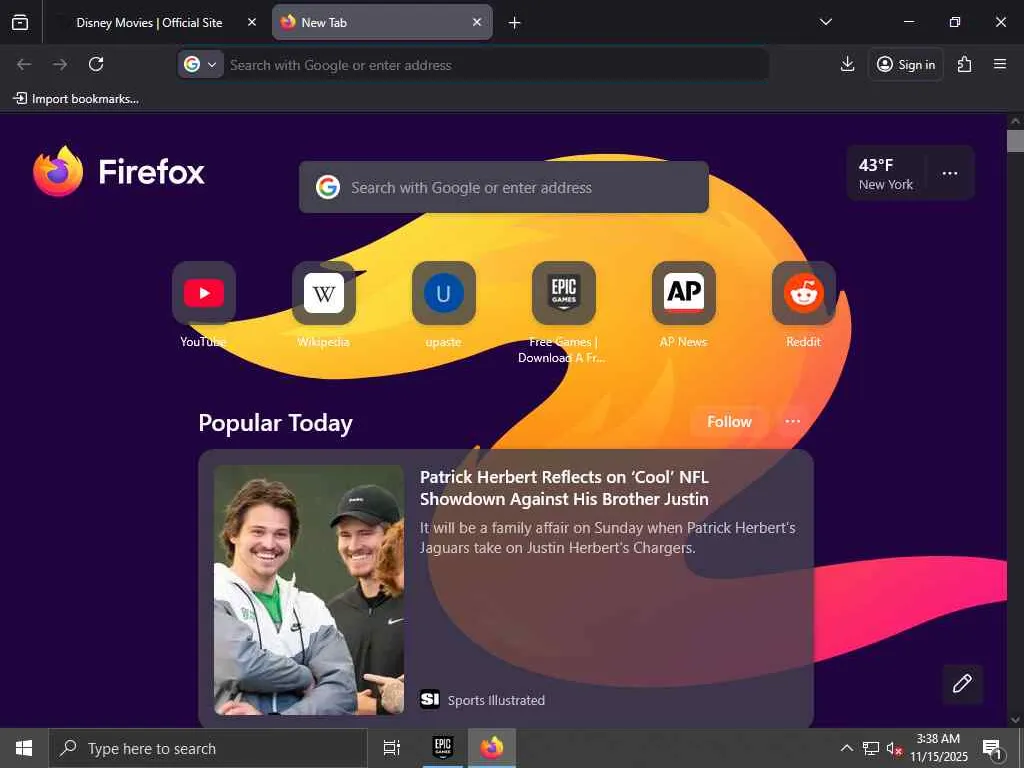Screen dimensions: 1024x768
Task: Show hidden system tray icons
Action: coord(846,748)
